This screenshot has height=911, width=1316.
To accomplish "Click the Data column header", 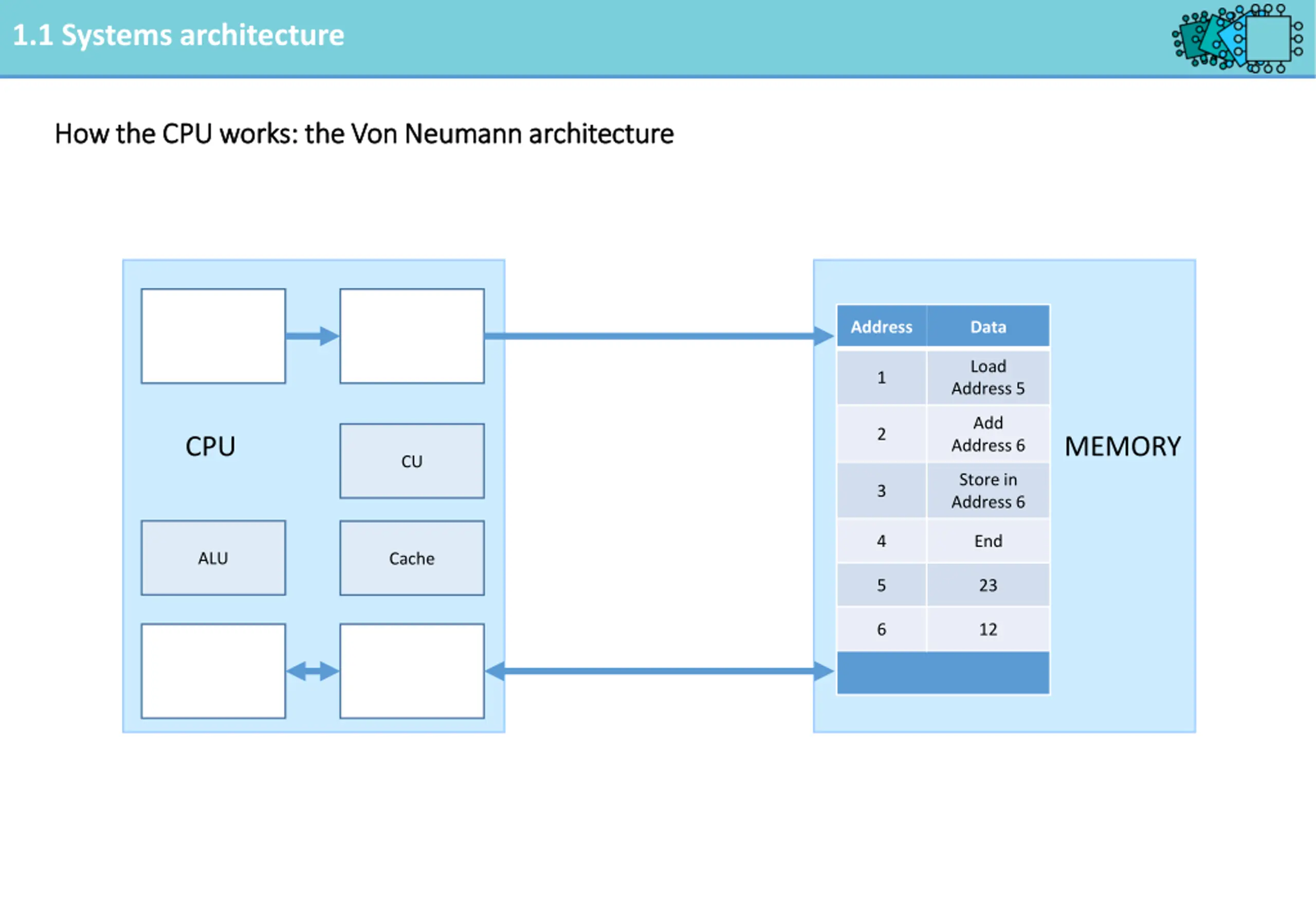I will [989, 326].
